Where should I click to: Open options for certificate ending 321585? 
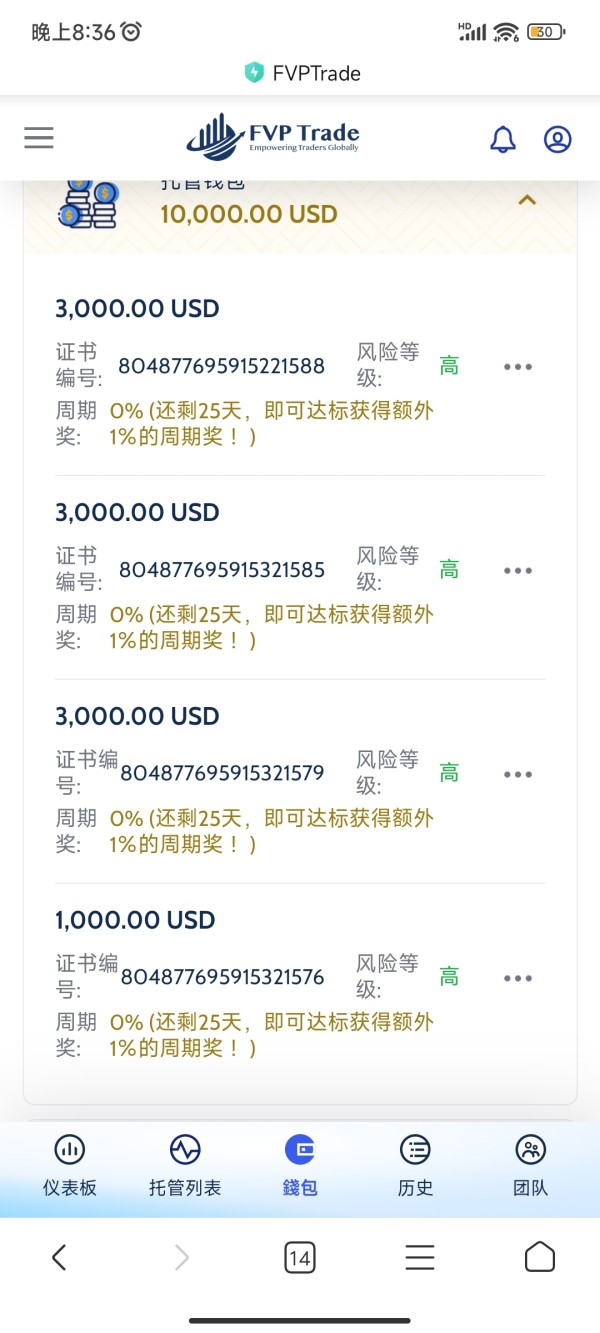[x=518, y=571]
